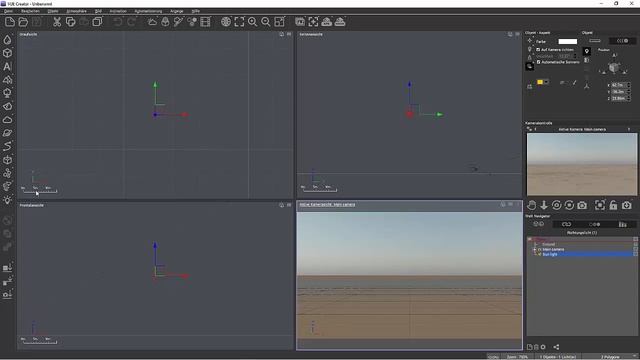Open the Atmosphäre menu
The width and height of the screenshot is (640, 360).
point(76,11)
